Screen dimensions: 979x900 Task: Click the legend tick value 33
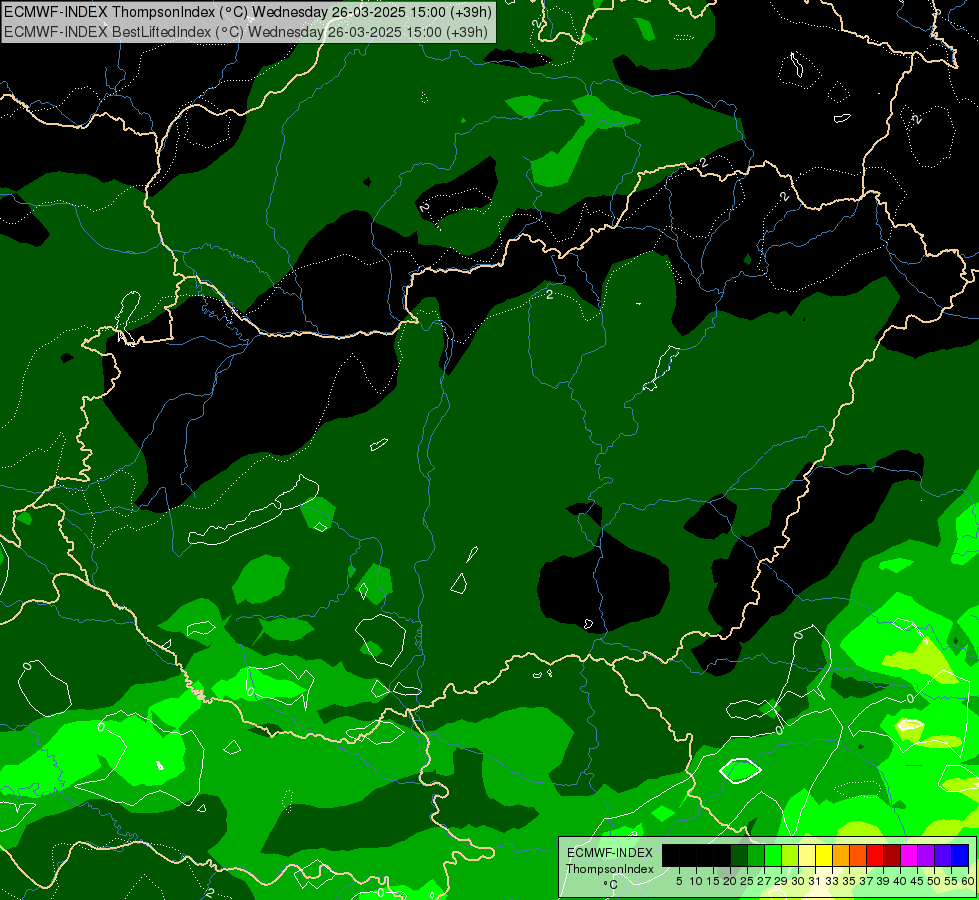coord(832,881)
